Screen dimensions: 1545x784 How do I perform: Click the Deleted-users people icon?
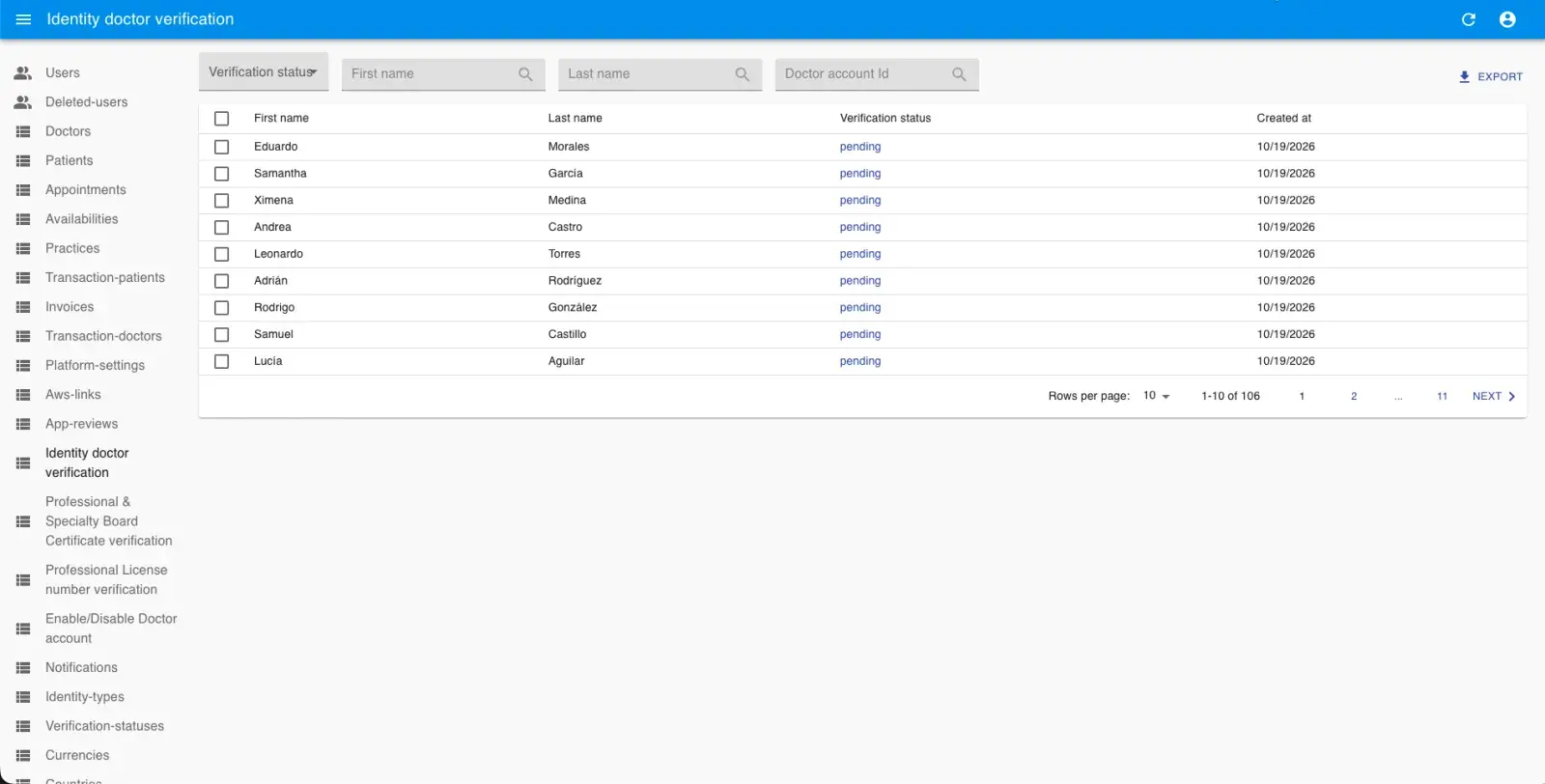pos(23,101)
